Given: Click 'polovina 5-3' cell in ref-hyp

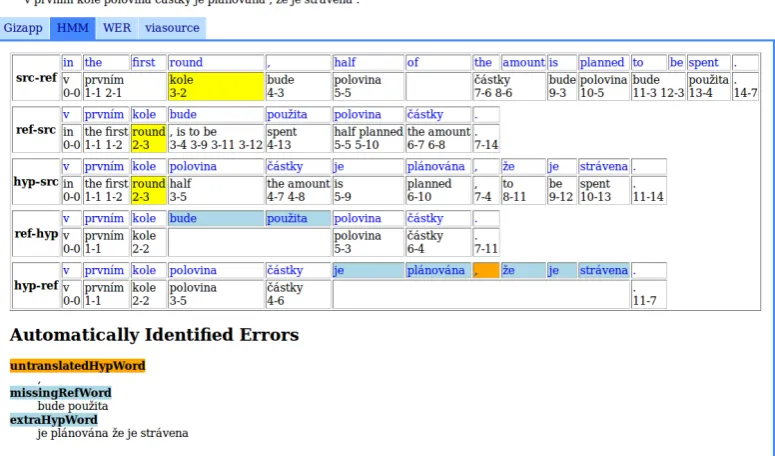Looking at the screenshot, I should pos(368,242).
